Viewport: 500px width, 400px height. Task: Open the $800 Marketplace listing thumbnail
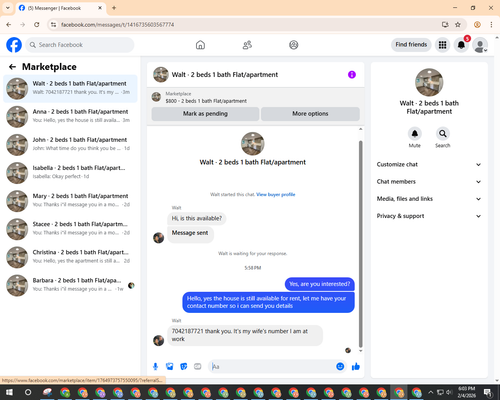(156, 97)
